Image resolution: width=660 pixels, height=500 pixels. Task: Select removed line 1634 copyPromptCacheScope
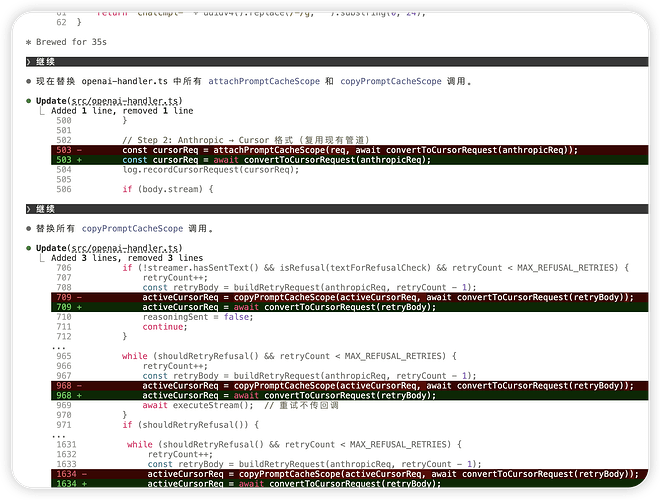(349, 474)
